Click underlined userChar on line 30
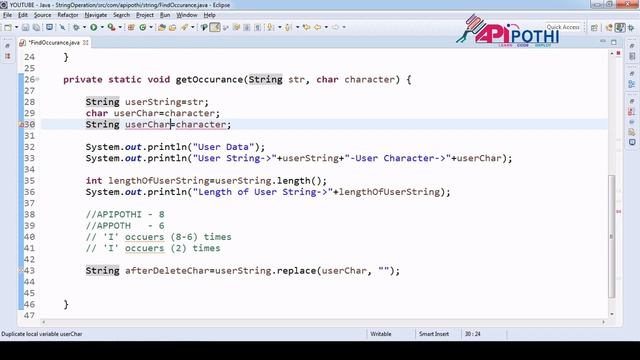 pyautogui.click(x=147, y=124)
